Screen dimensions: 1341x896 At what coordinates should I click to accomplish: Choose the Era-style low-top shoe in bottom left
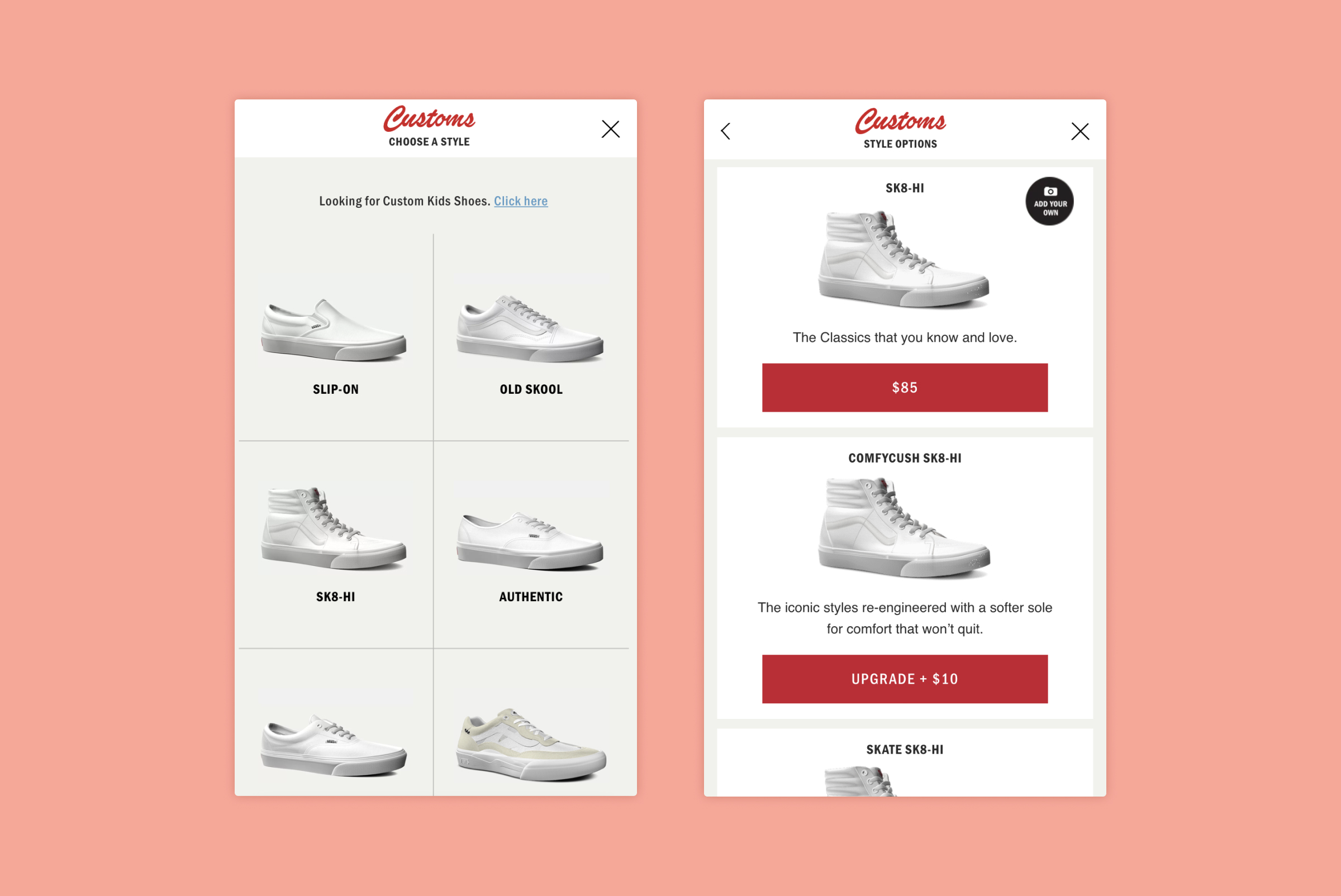tap(334, 745)
